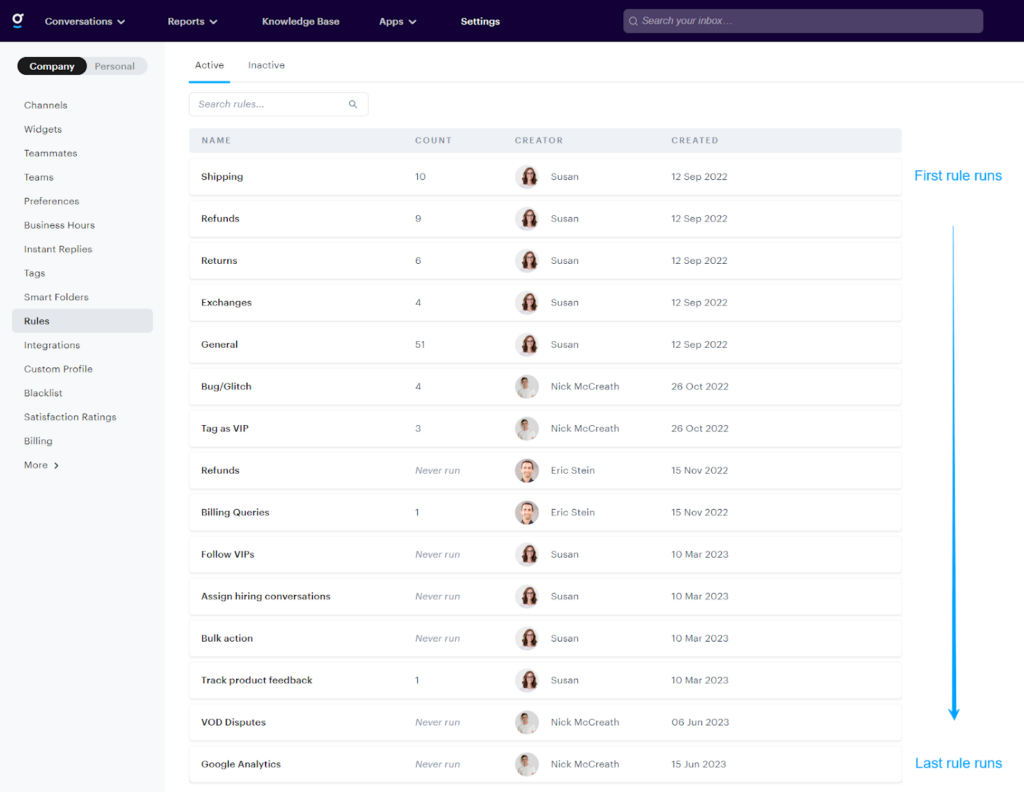Click the Groove logo in the top bar
Image resolution: width=1024 pixels, height=792 pixels.
(x=16, y=20)
